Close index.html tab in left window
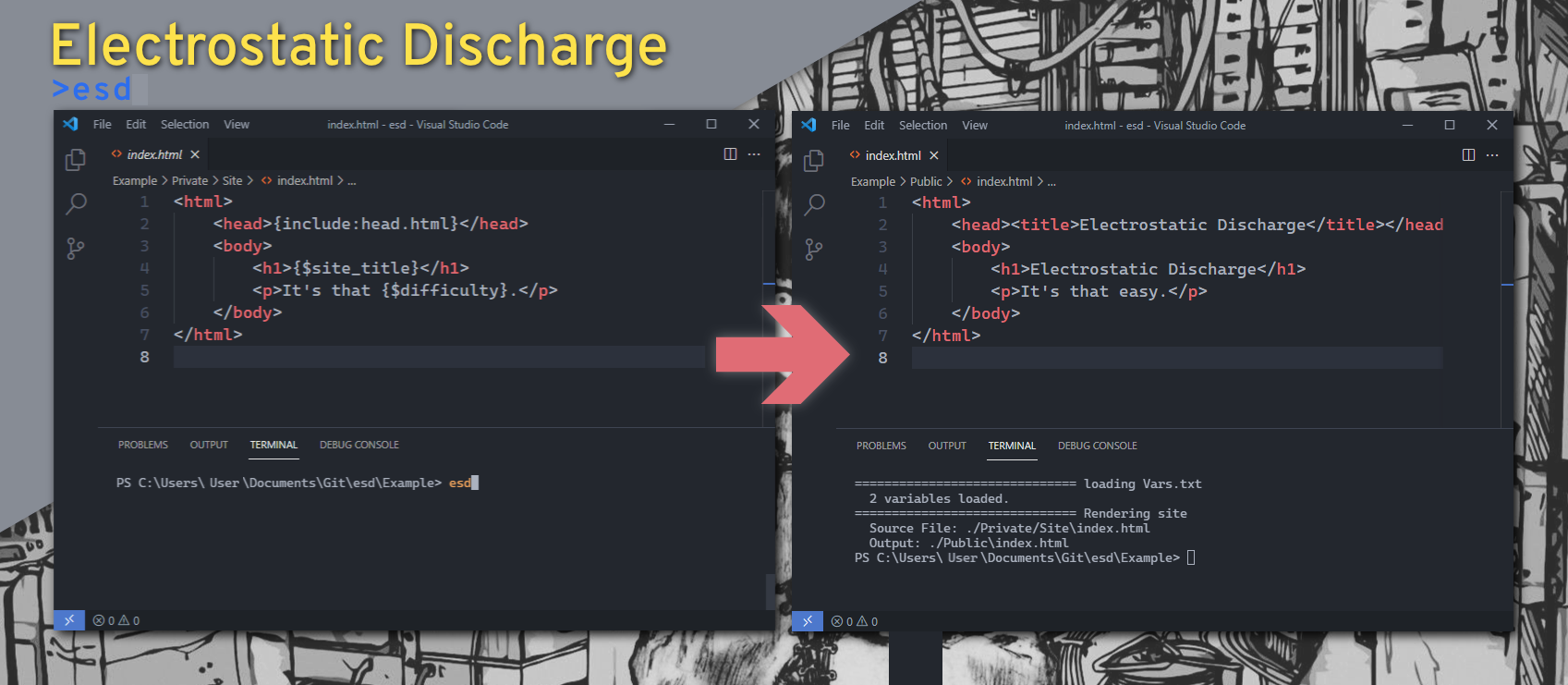 point(195,154)
